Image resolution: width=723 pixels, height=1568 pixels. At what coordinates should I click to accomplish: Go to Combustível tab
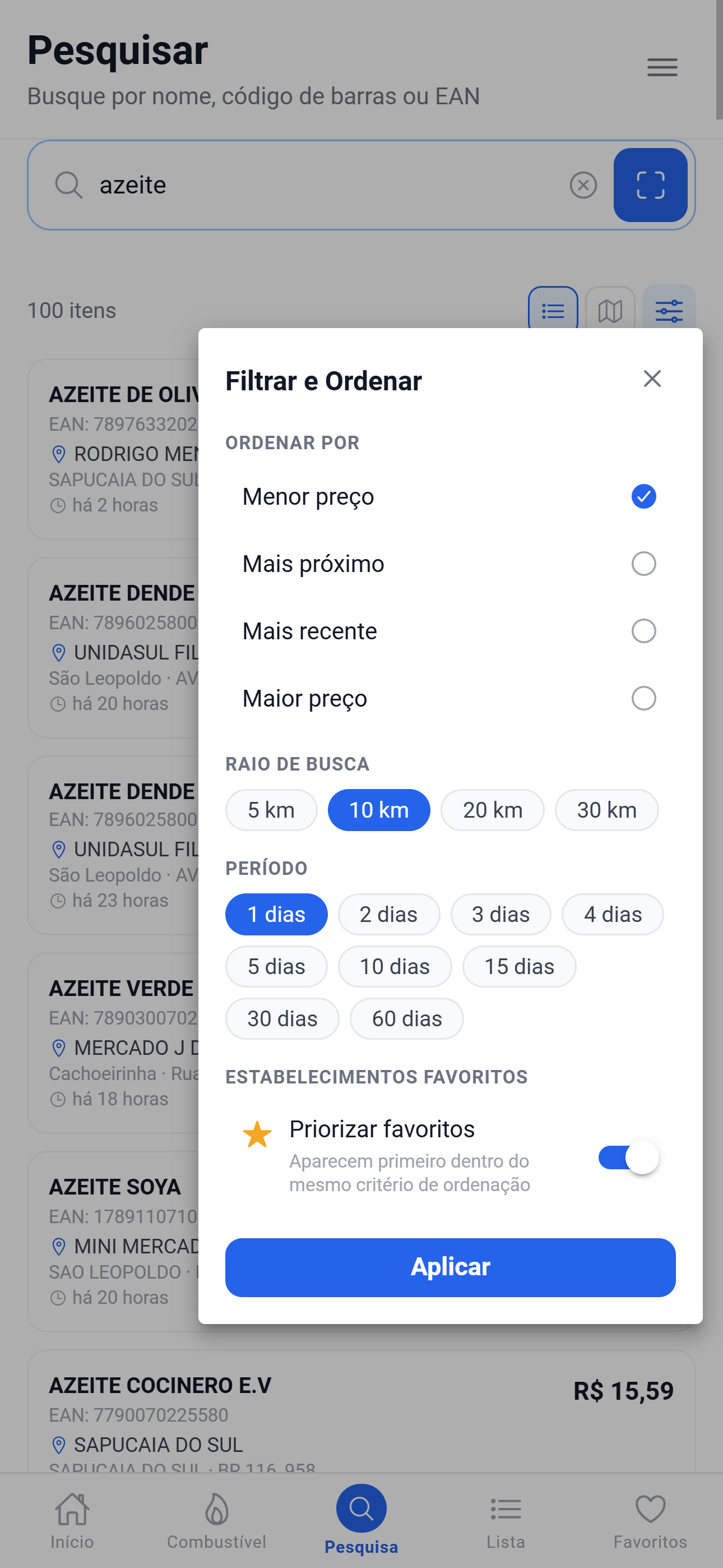(217, 1520)
